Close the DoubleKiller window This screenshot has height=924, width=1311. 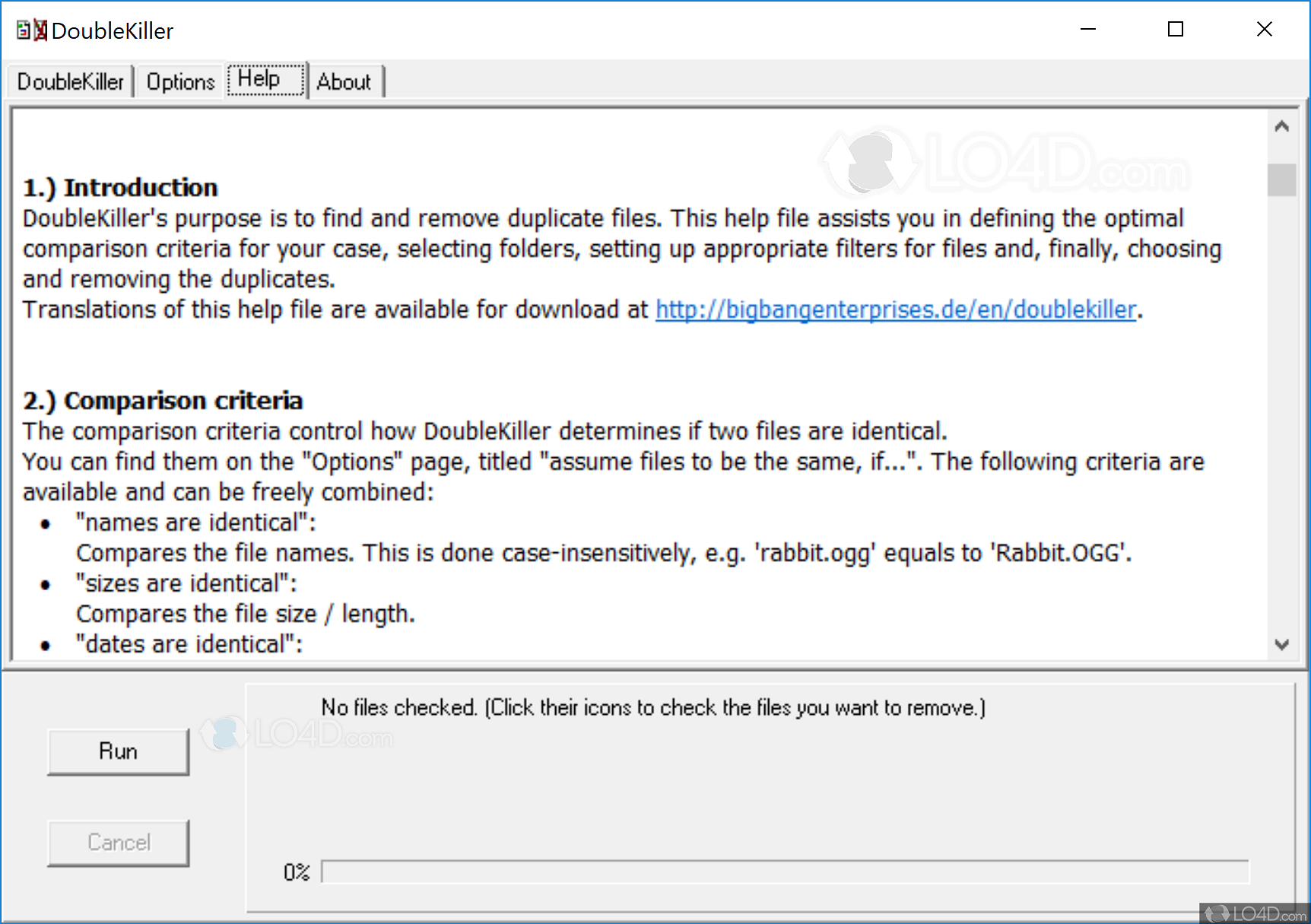coord(1264,30)
